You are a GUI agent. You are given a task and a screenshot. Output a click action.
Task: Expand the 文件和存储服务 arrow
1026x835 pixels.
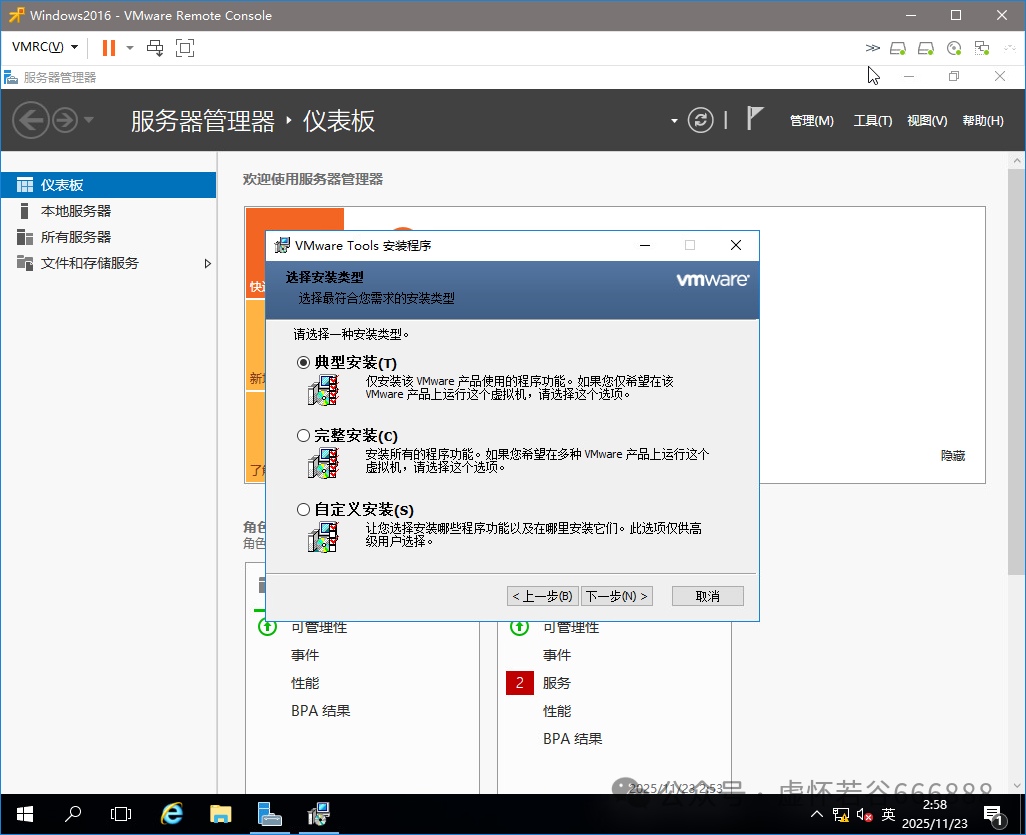(207, 264)
